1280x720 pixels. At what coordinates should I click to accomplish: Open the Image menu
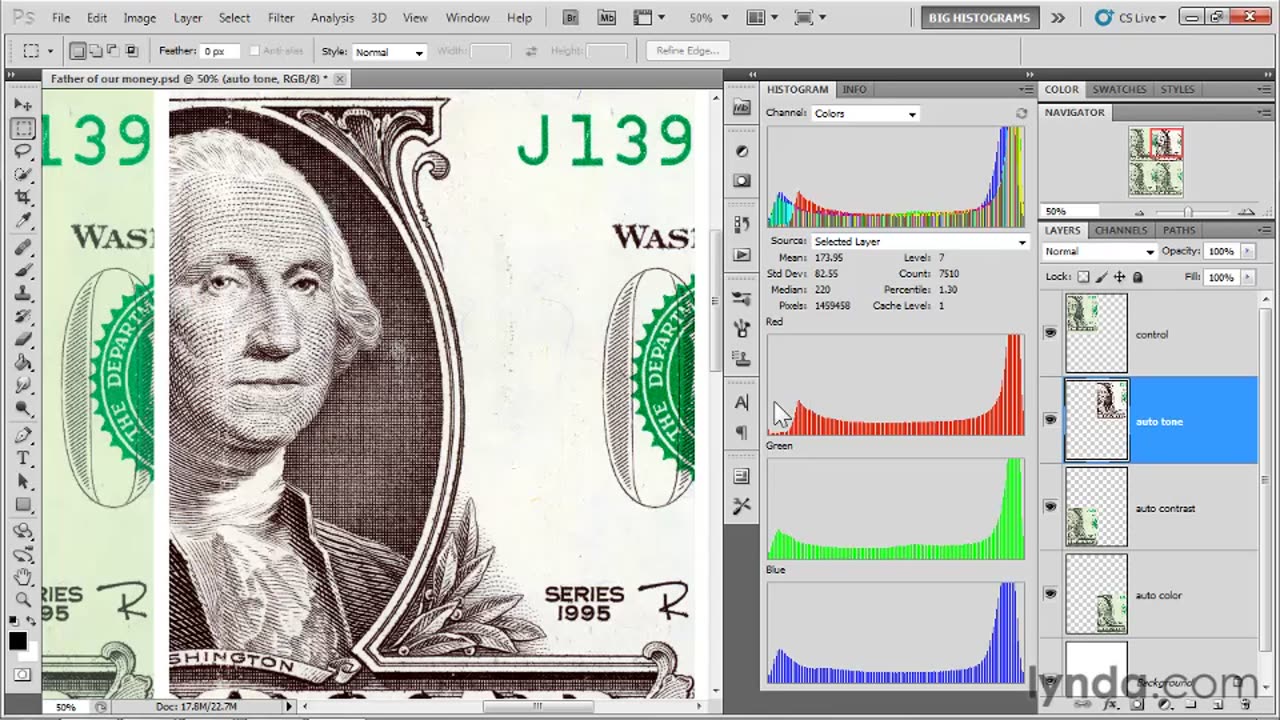[x=139, y=18]
